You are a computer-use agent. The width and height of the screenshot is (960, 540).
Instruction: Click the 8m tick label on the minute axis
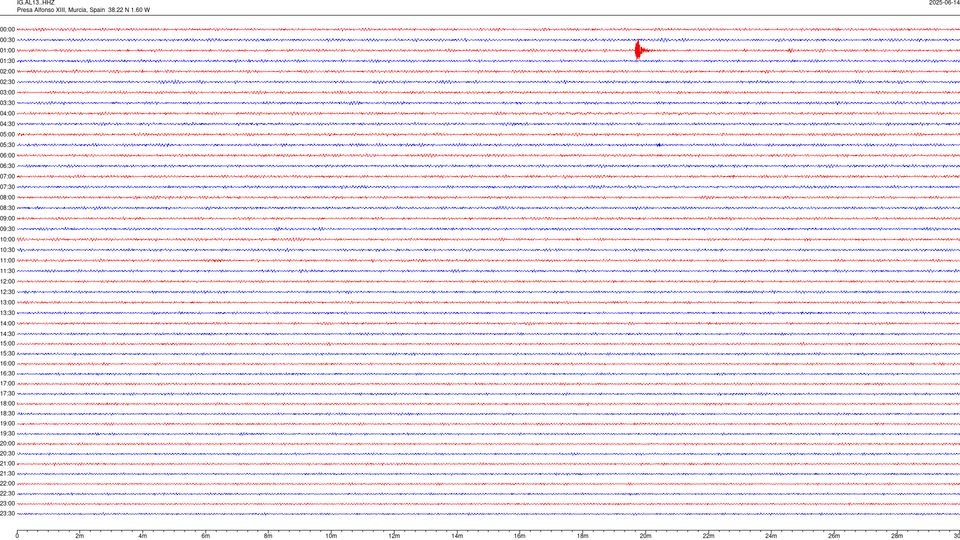coord(268,536)
